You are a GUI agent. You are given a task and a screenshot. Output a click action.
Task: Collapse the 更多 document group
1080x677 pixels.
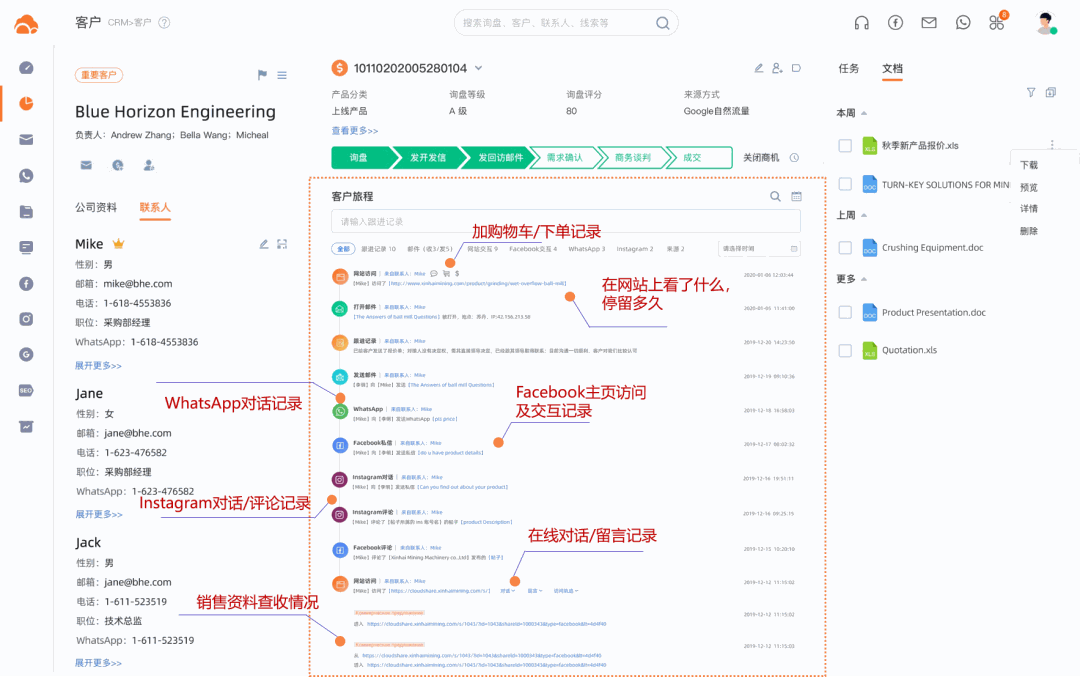pos(864,279)
